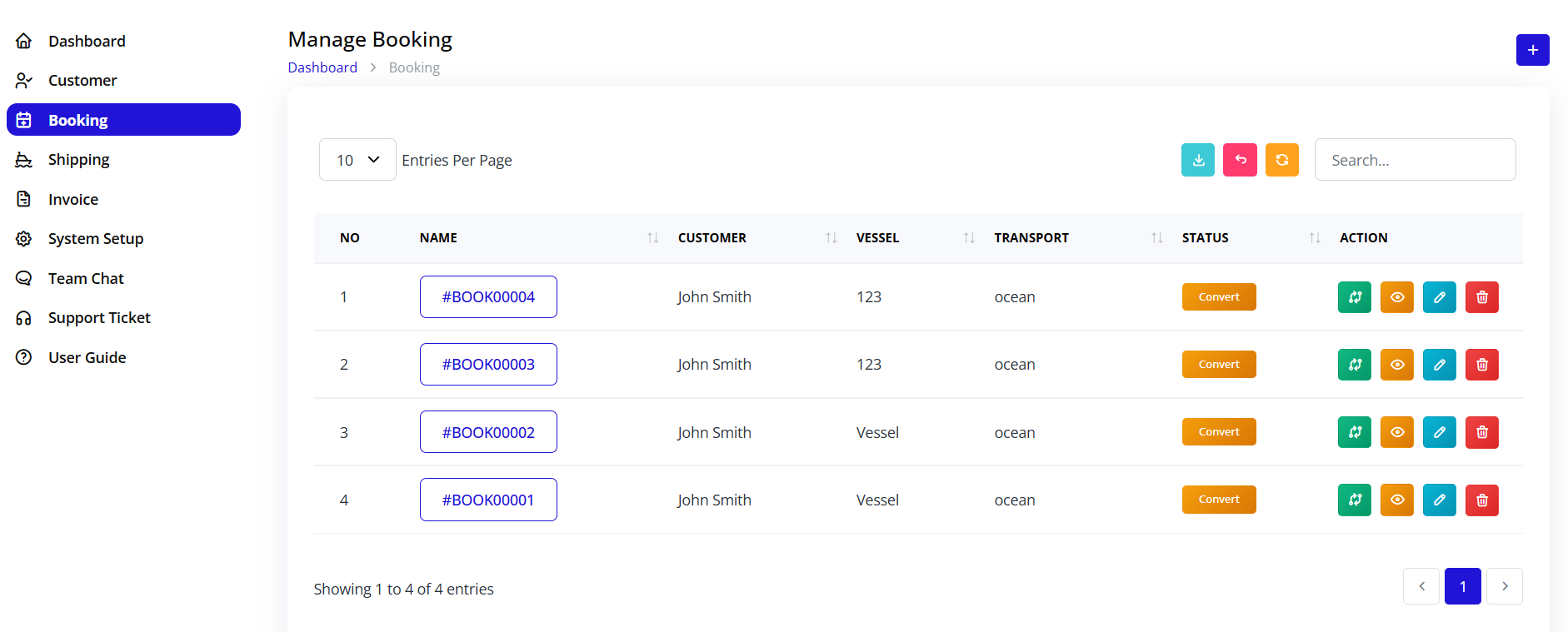The width and height of the screenshot is (1568, 632).
Task: Click the pink undo arrow icon
Action: 1240,160
